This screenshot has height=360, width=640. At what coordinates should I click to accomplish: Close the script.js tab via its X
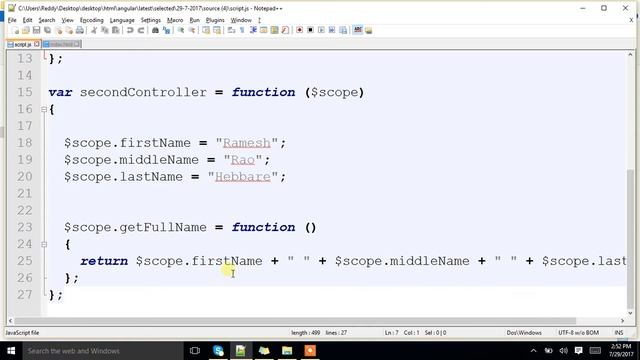(x=37, y=44)
